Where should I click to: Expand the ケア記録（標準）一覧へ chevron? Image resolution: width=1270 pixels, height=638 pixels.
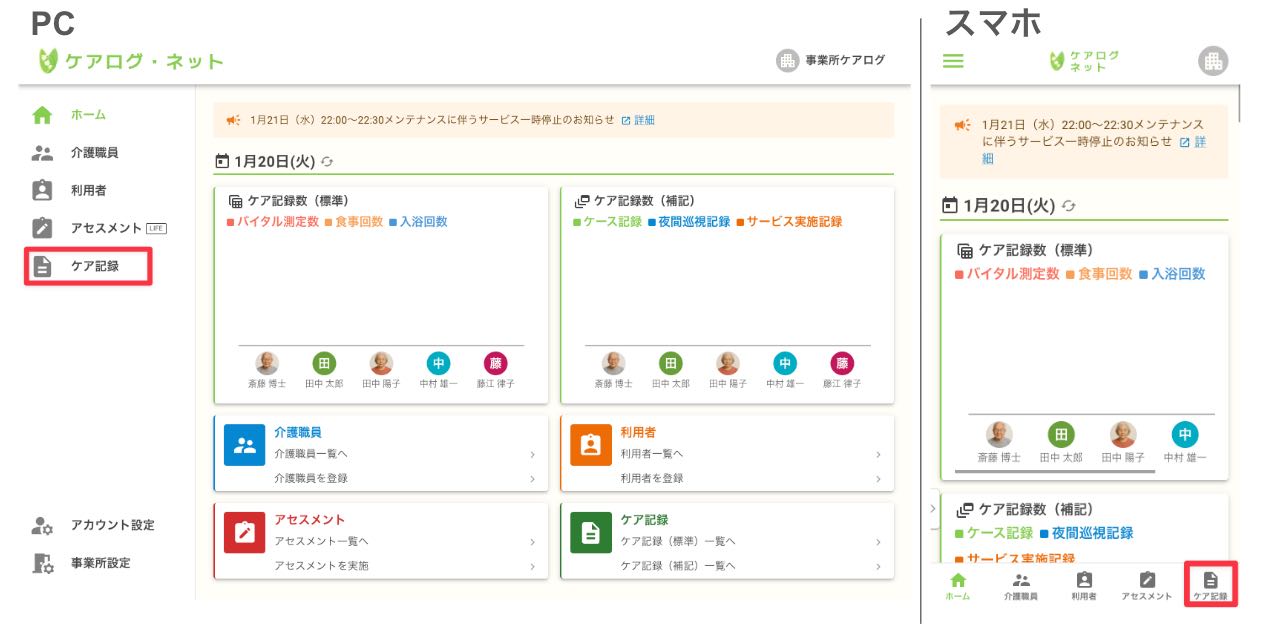(x=878, y=543)
